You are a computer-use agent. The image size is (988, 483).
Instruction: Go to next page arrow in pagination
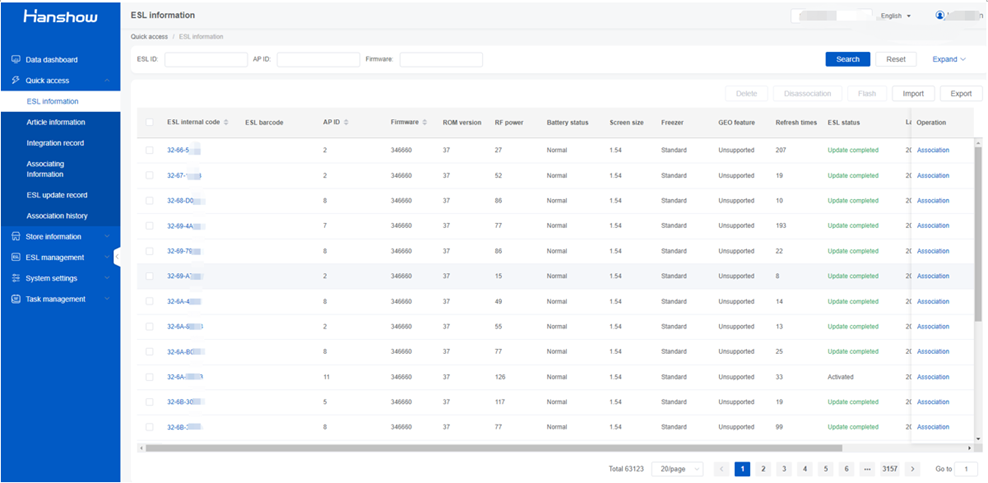[912, 469]
